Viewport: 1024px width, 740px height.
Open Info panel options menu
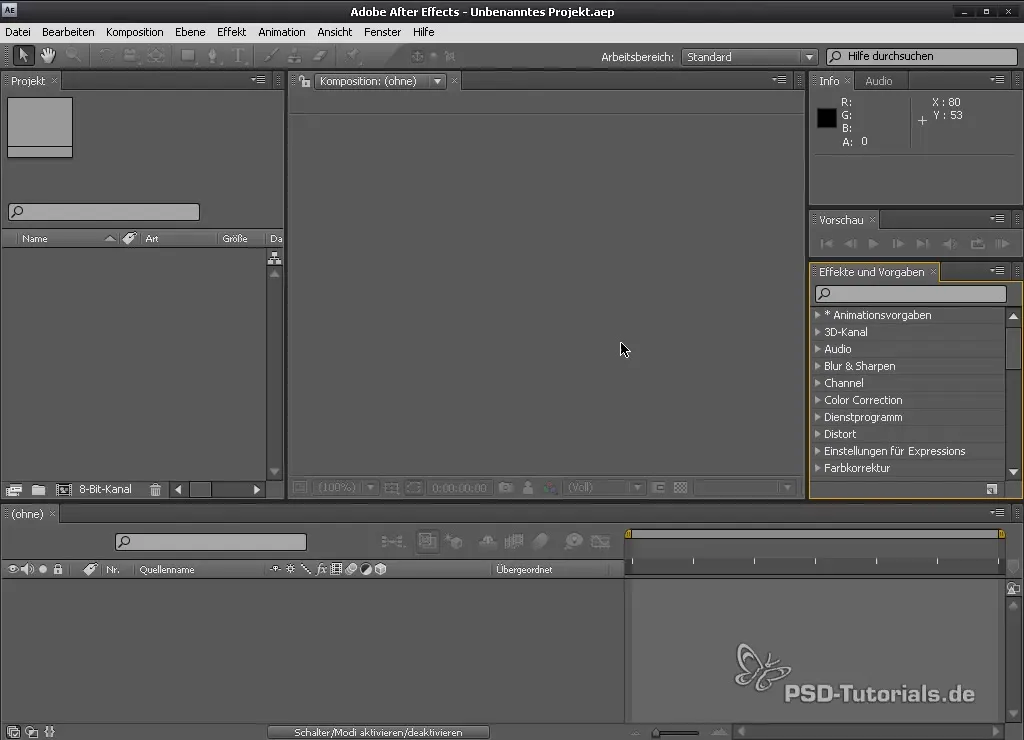[997, 80]
